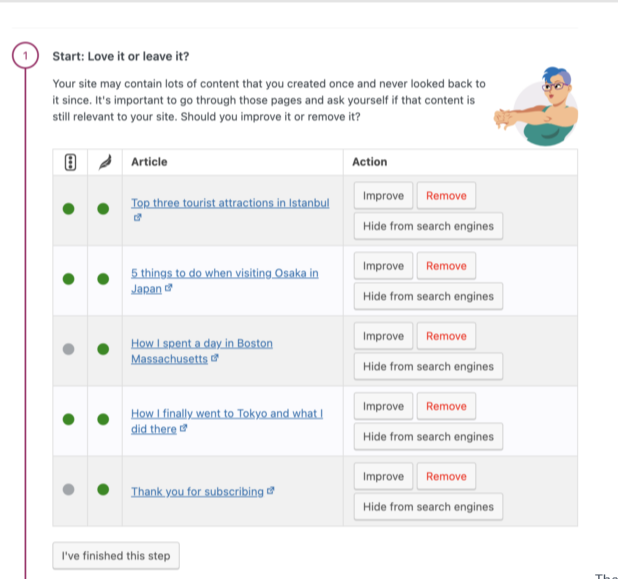Click the SEO score traffic light column icon

click(69, 162)
